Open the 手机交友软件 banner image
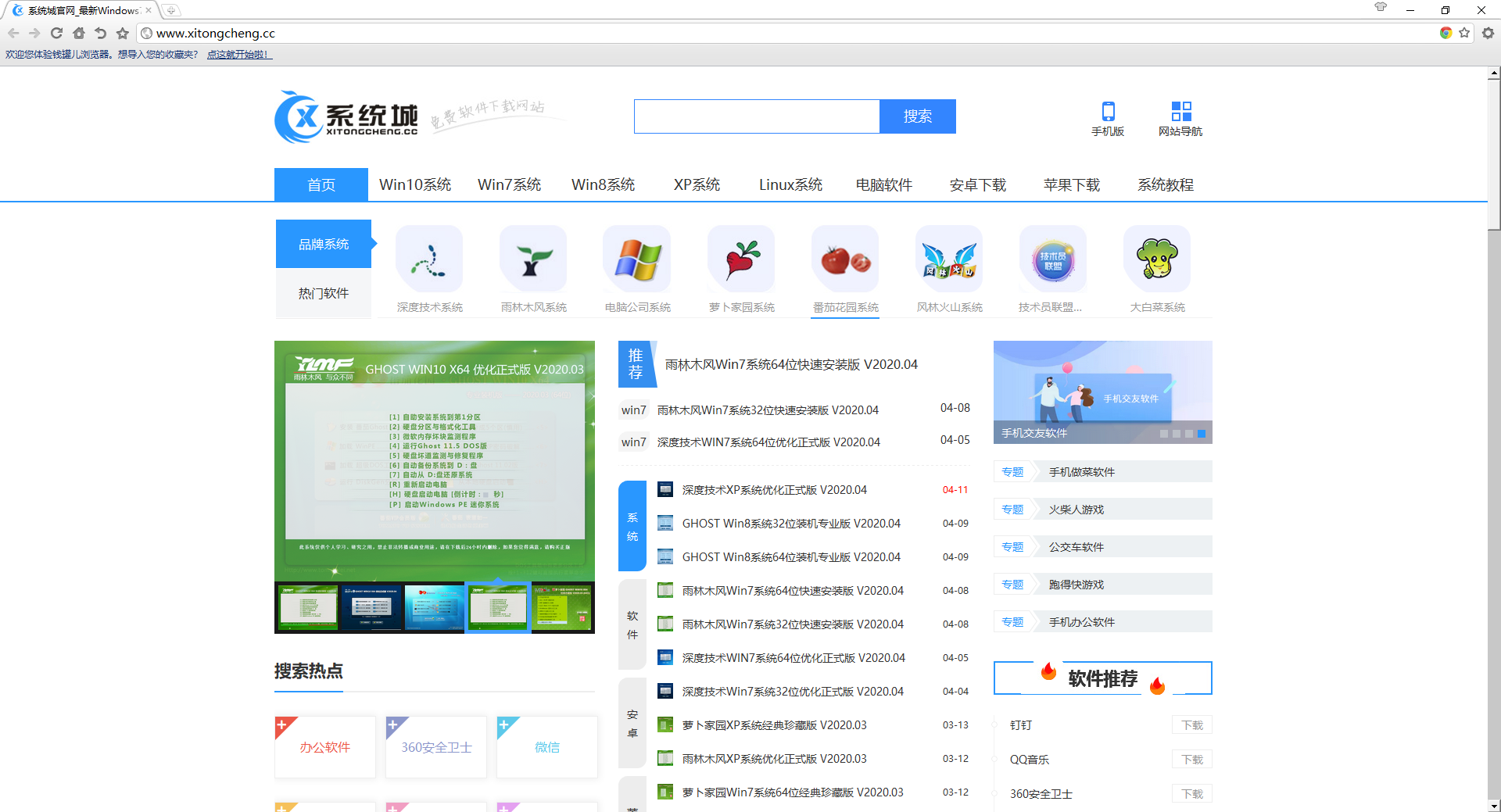 tap(1103, 392)
